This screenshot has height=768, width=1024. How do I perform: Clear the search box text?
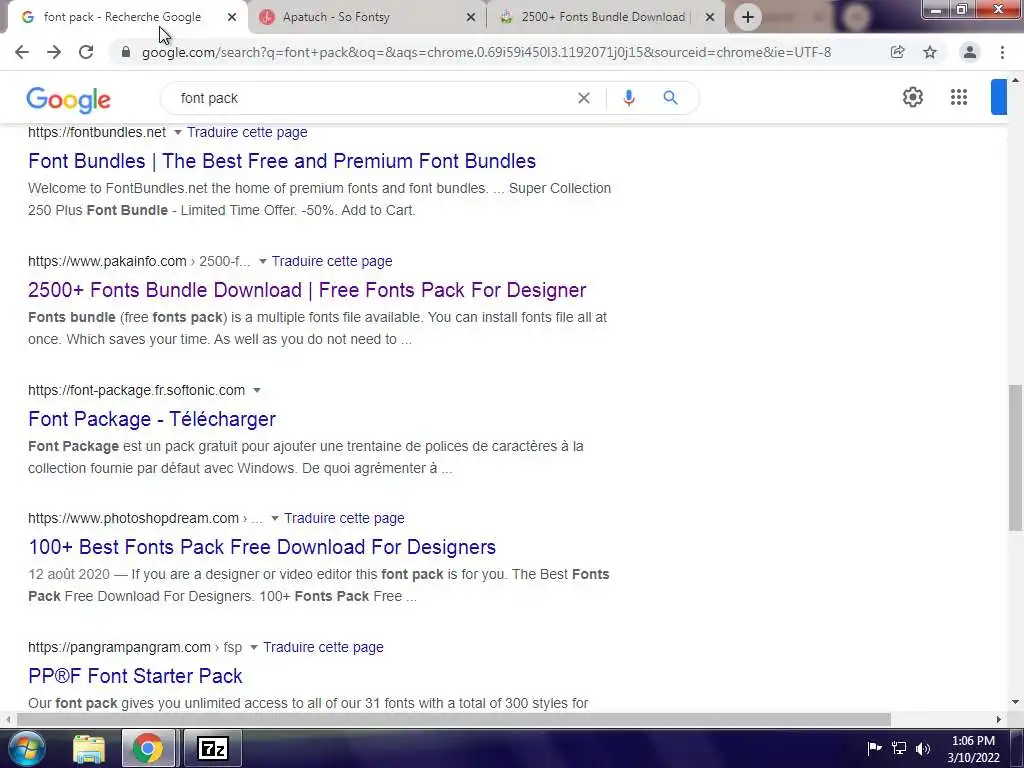pos(584,98)
